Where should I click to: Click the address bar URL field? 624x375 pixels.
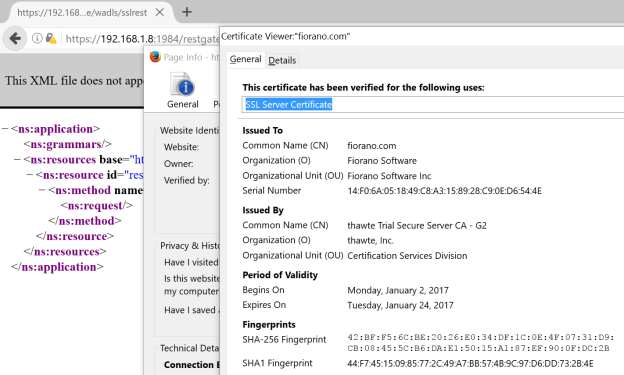click(142, 39)
